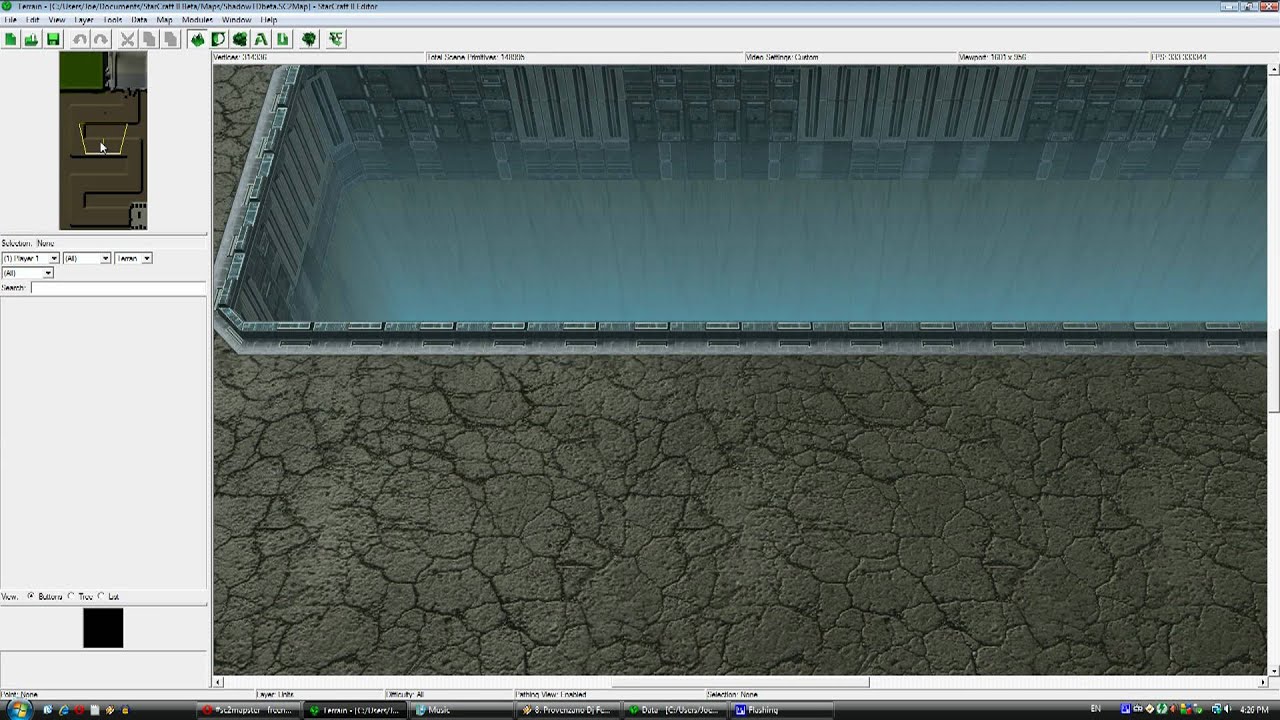1280x720 pixels.
Task: Open the Player 1 dropdown
Action: [x=30, y=258]
